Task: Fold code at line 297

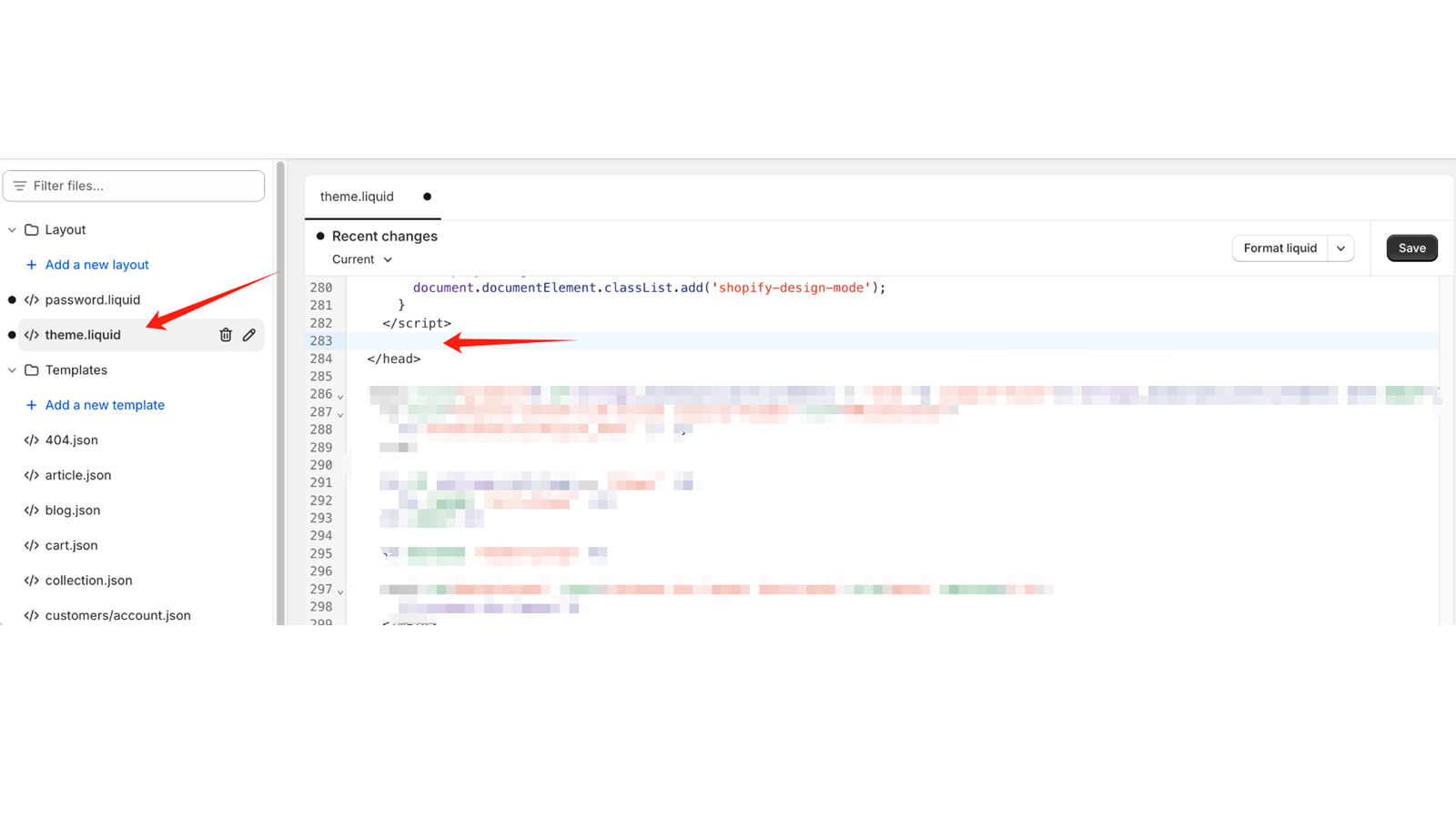Action: point(340,591)
